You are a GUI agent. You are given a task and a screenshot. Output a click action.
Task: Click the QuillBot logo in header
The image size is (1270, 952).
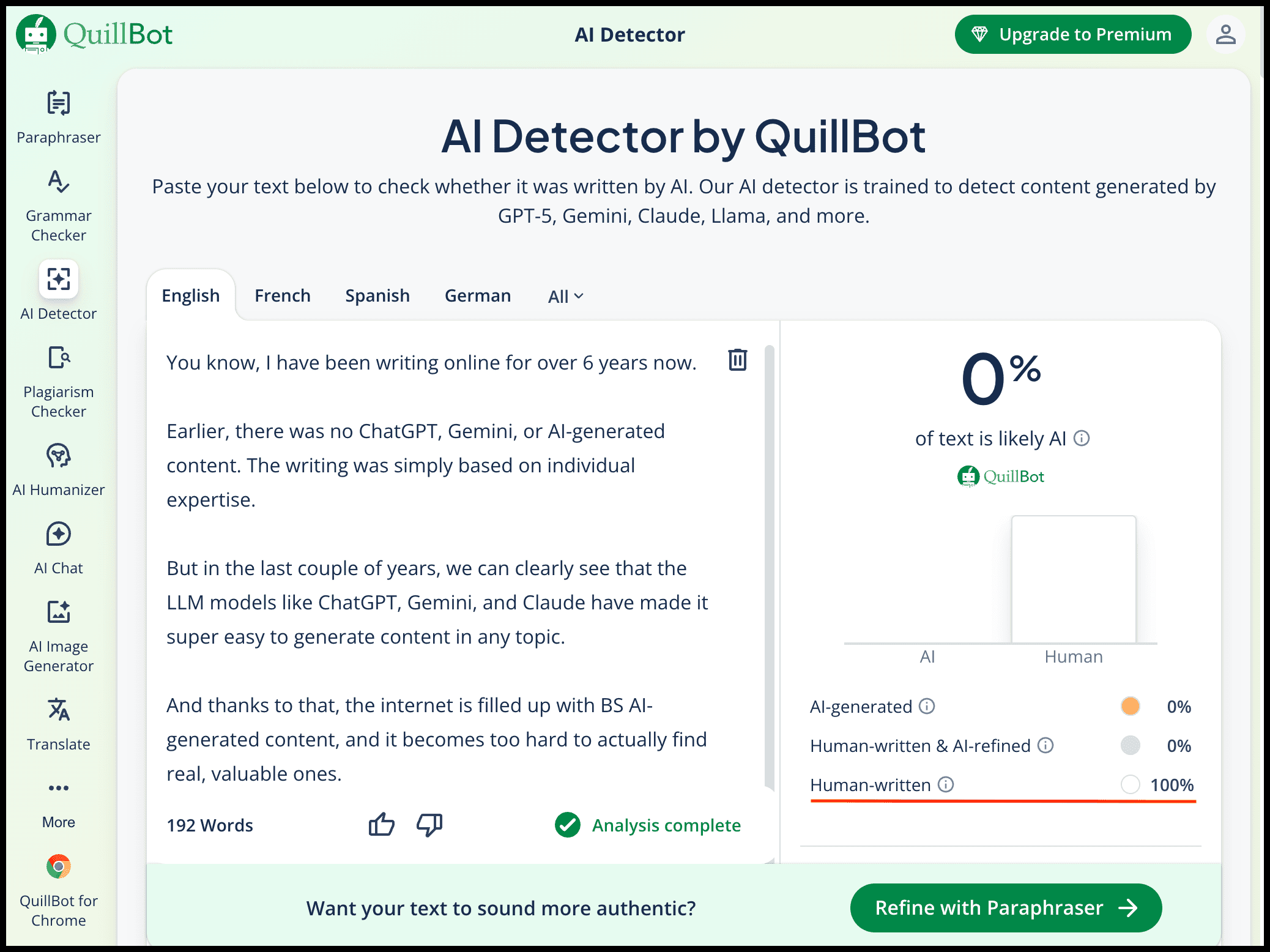(x=94, y=34)
